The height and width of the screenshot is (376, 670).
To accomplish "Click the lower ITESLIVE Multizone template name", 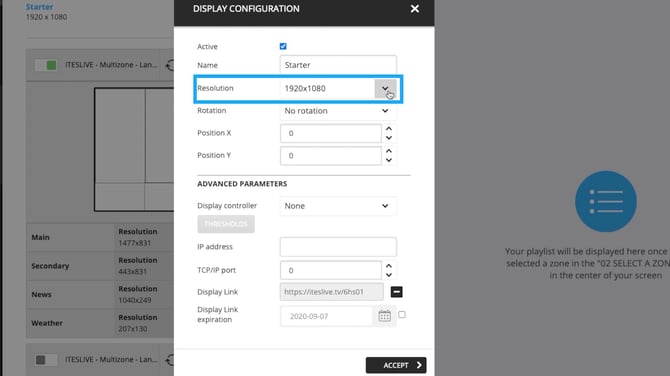I will tap(111, 360).
